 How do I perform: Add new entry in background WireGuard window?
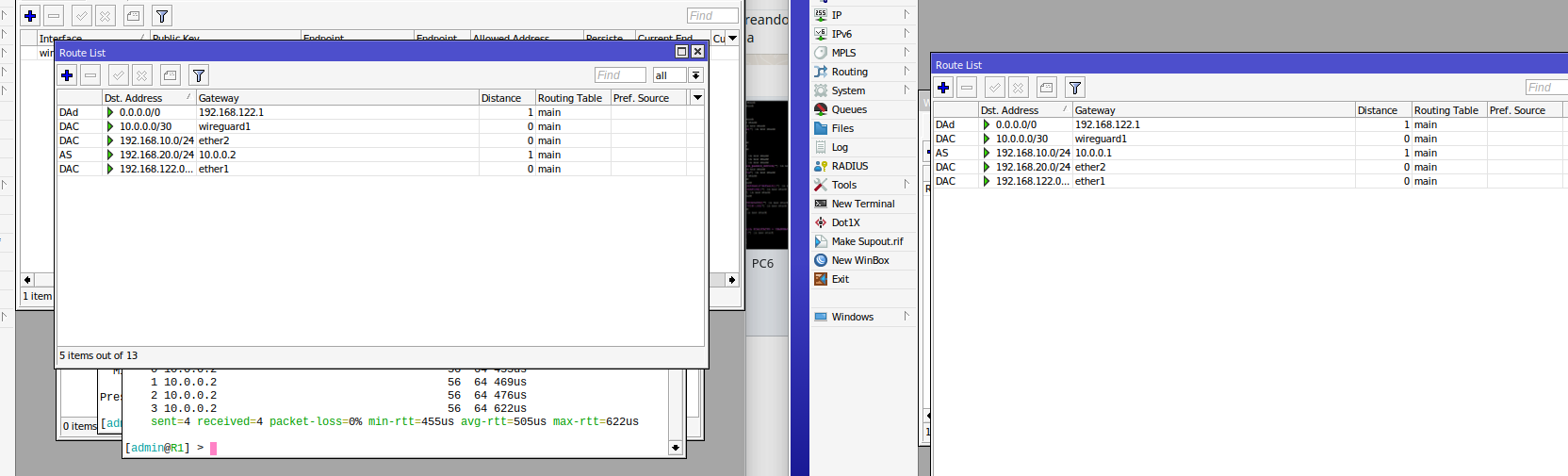click(30, 16)
